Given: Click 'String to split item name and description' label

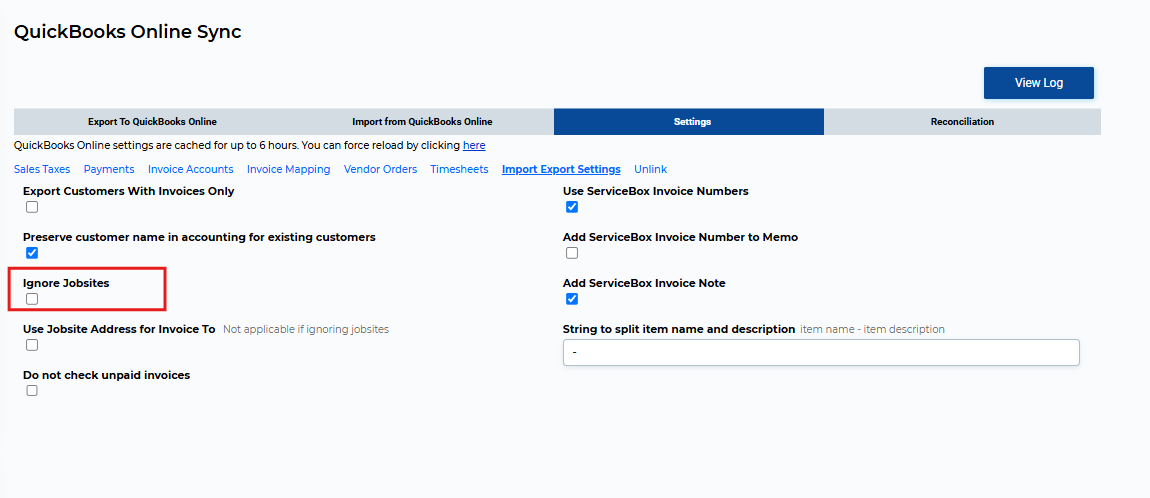Looking at the screenshot, I should pos(679,329).
